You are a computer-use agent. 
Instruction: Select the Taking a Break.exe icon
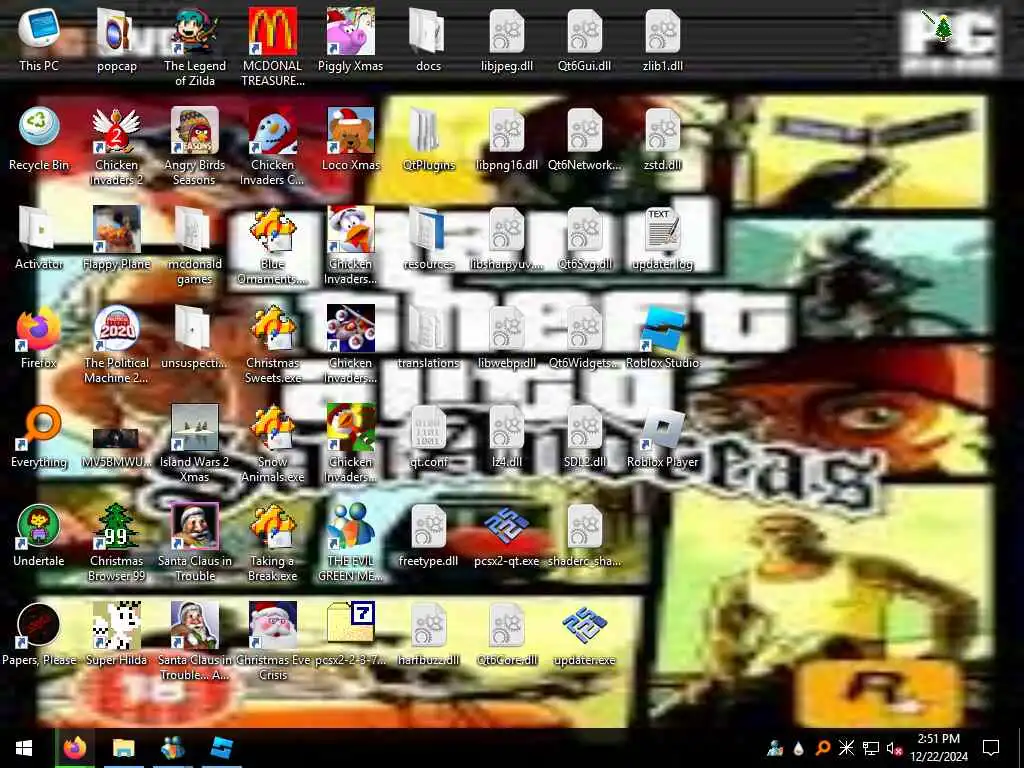tap(272, 526)
